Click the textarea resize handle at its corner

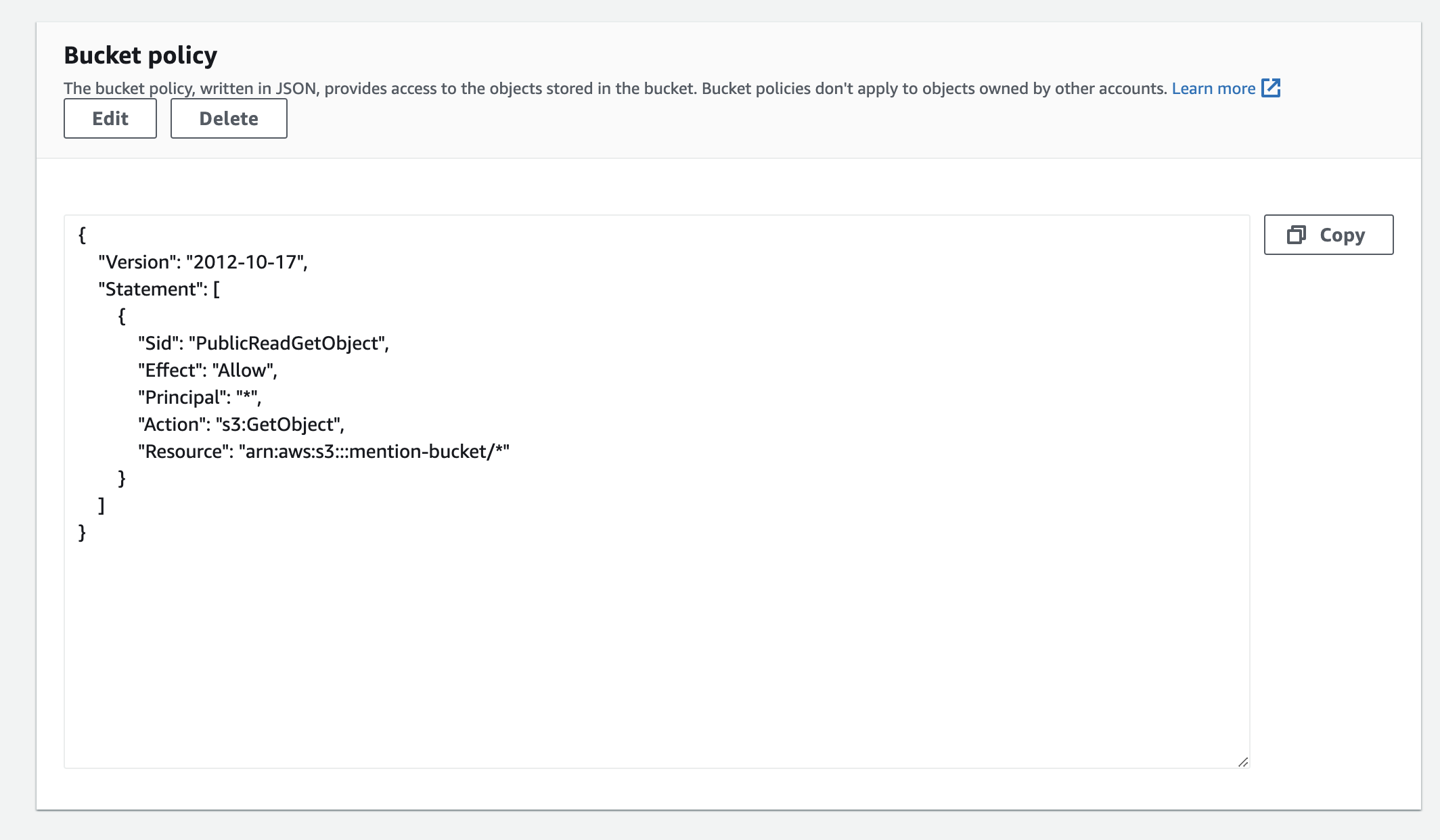(x=1242, y=762)
